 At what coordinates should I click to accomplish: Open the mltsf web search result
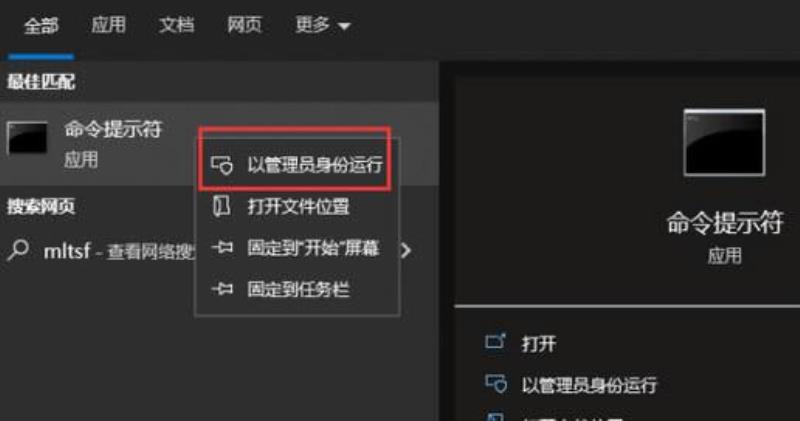[x=101, y=251]
